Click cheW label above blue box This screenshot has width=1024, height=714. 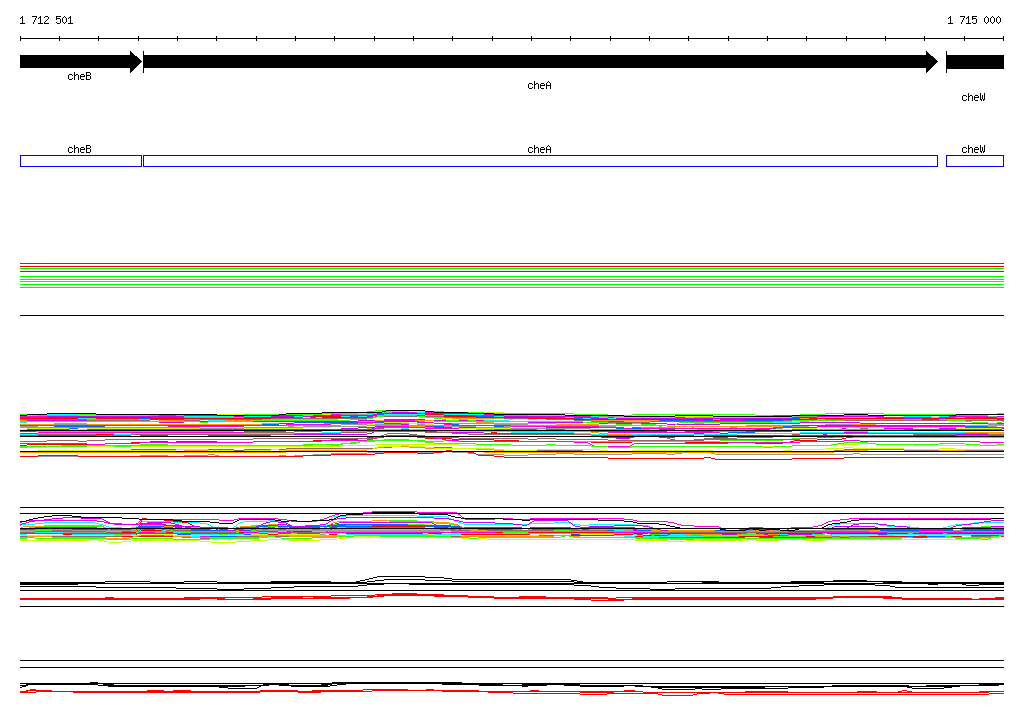(973, 150)
